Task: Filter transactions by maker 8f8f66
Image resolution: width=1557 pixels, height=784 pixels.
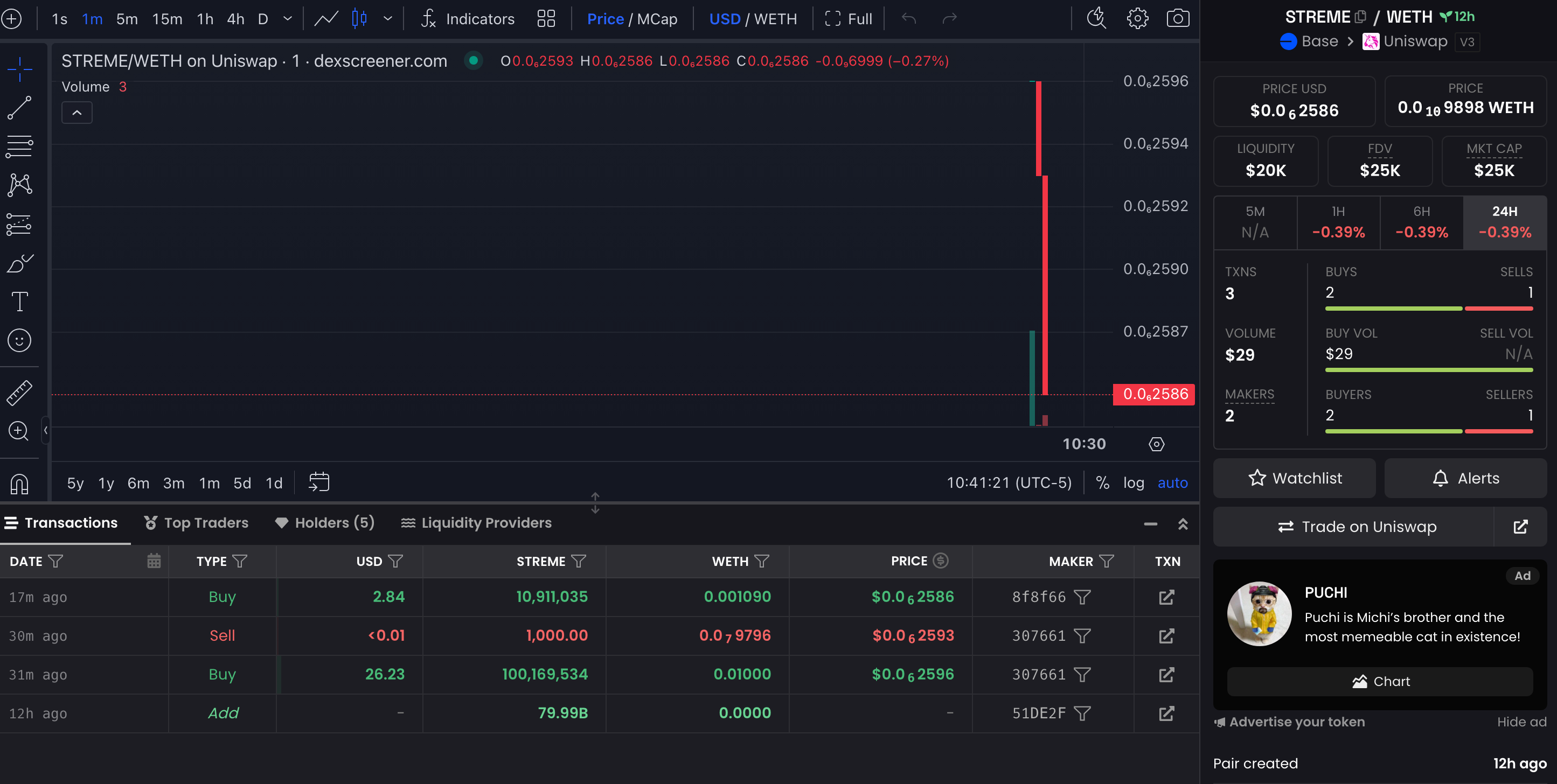Action: 1082,597
